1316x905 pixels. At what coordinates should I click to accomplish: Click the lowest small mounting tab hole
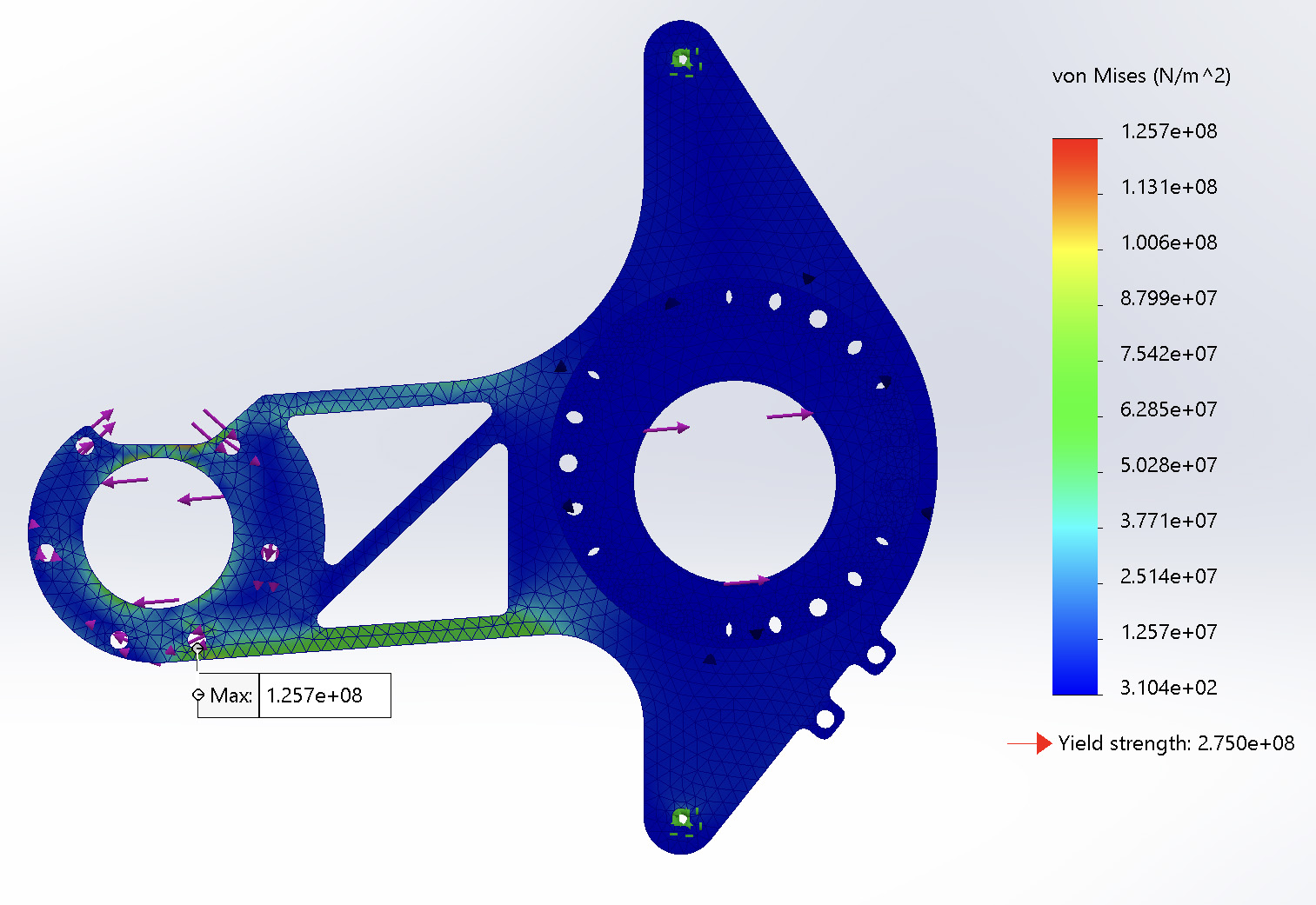click(x=824, y=719)
